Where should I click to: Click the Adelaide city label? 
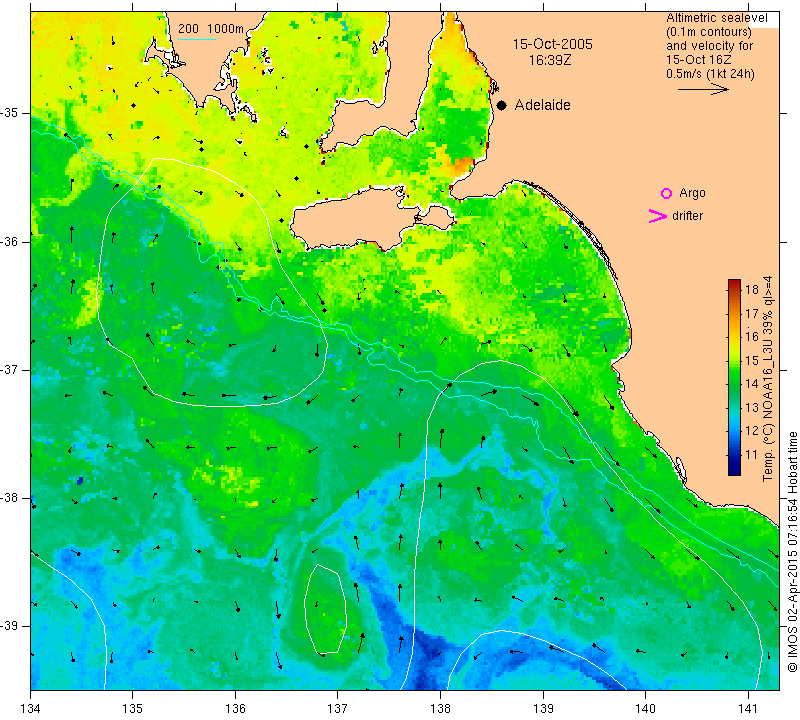pyautogui.click(x=542, y=105)
